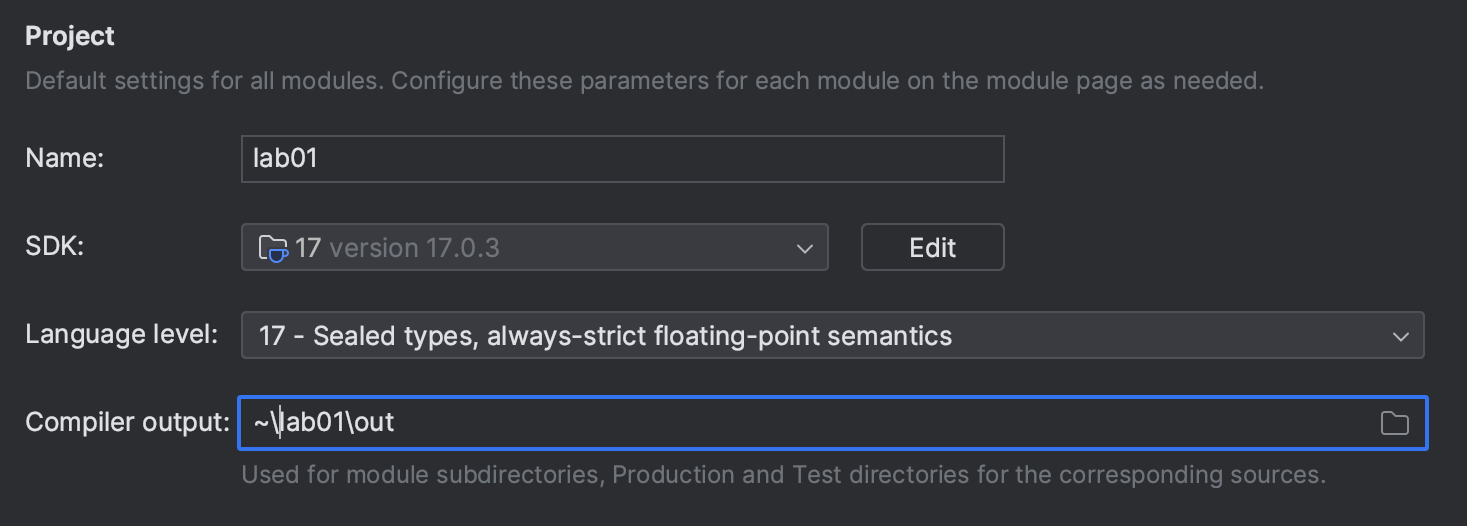Click the 'SDK:' label

[54, 247]
